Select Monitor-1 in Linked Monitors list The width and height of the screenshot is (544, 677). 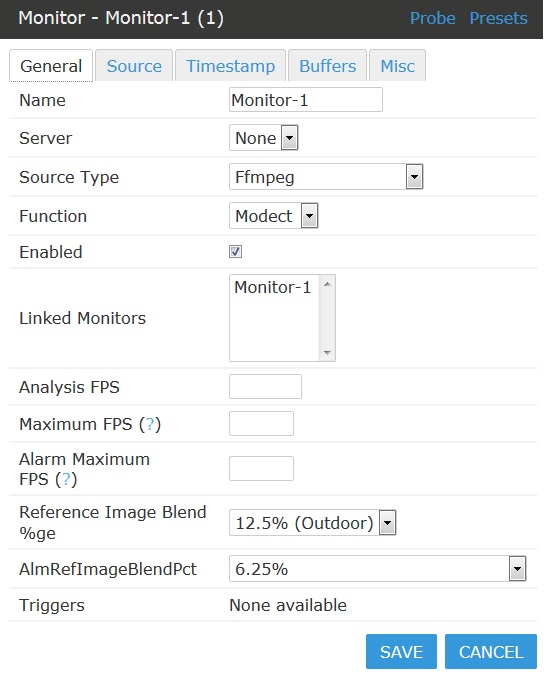(x=272, y=287)
